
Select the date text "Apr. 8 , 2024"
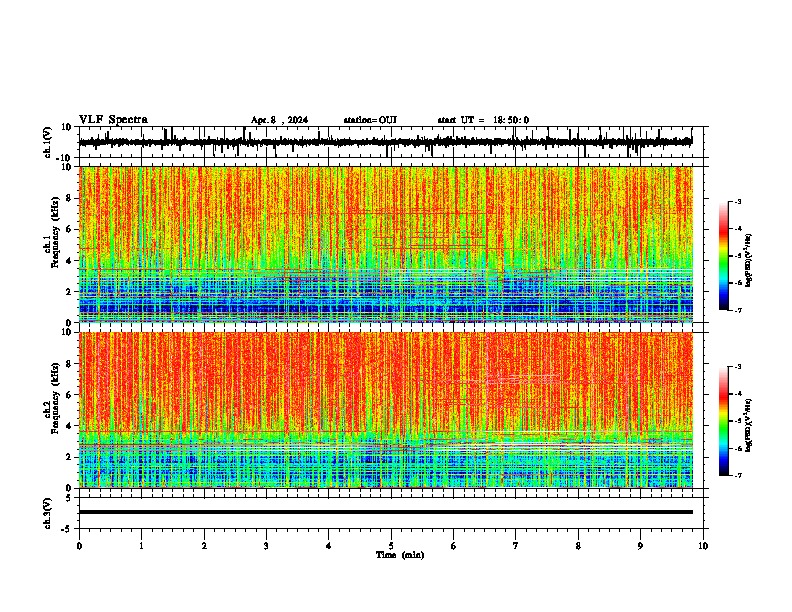(279, 120)
